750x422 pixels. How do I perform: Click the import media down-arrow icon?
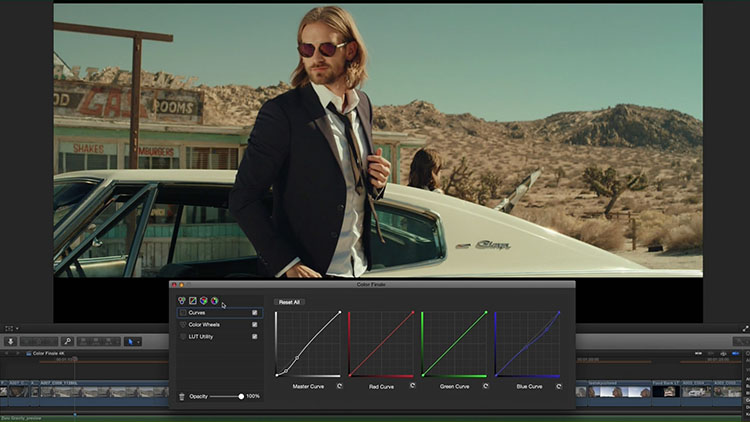click(x=10, y=342)
